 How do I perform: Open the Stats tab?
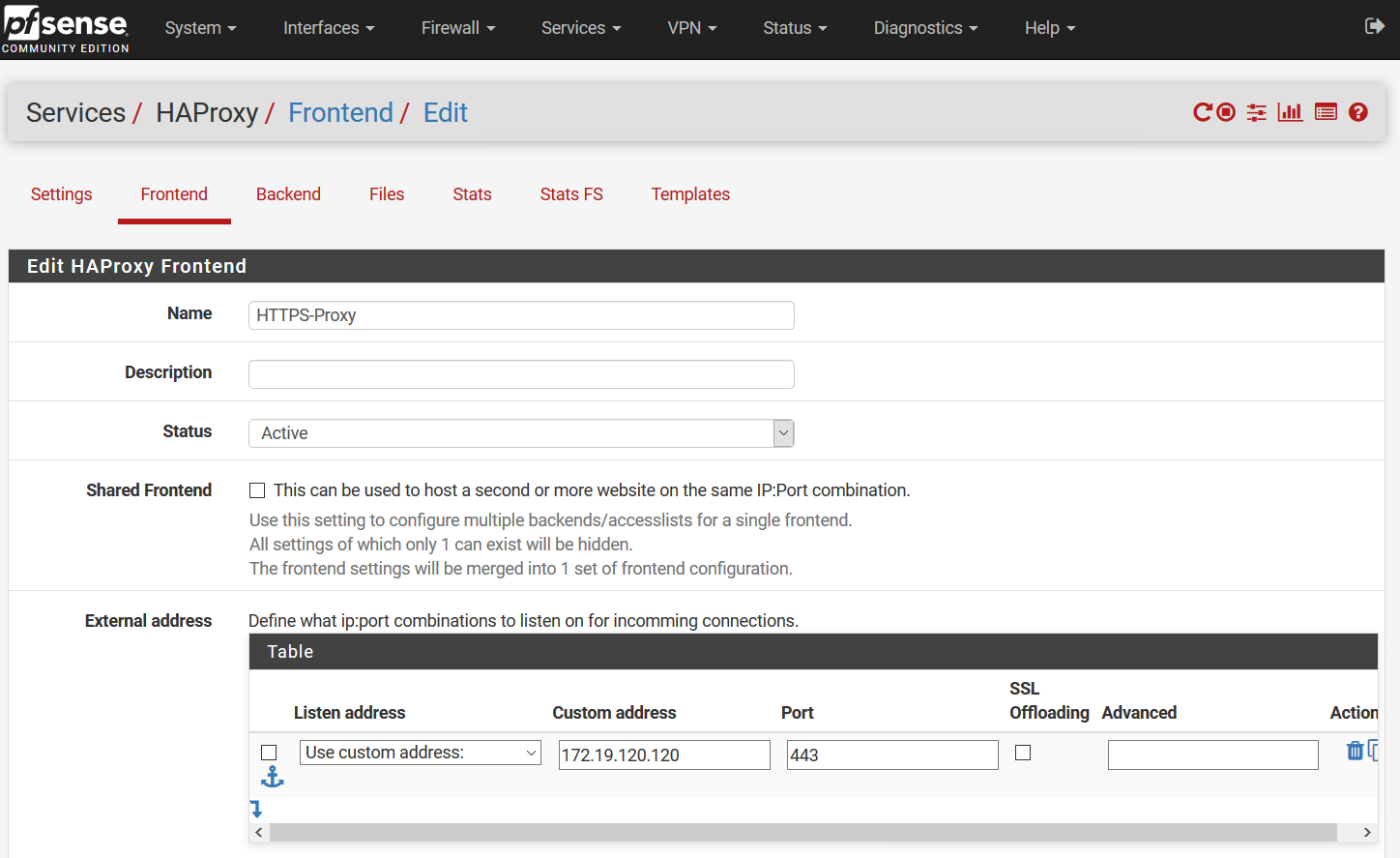coord(472,194)
